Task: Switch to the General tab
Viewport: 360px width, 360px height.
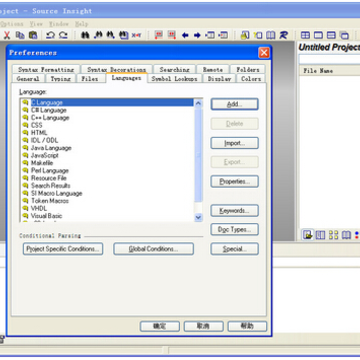Action: 28,79
